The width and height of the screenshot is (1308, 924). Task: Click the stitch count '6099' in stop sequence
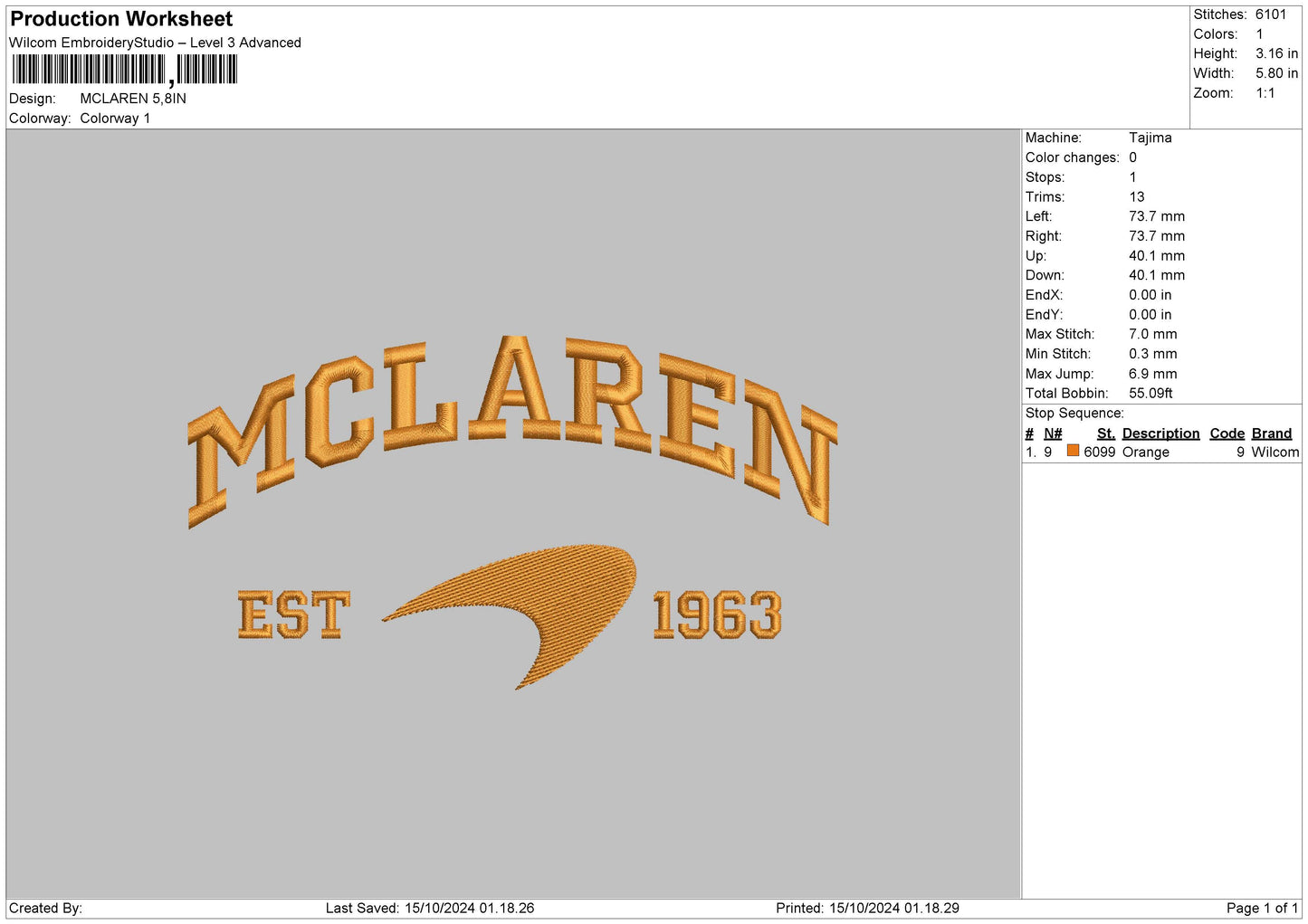click(1100, 452)
